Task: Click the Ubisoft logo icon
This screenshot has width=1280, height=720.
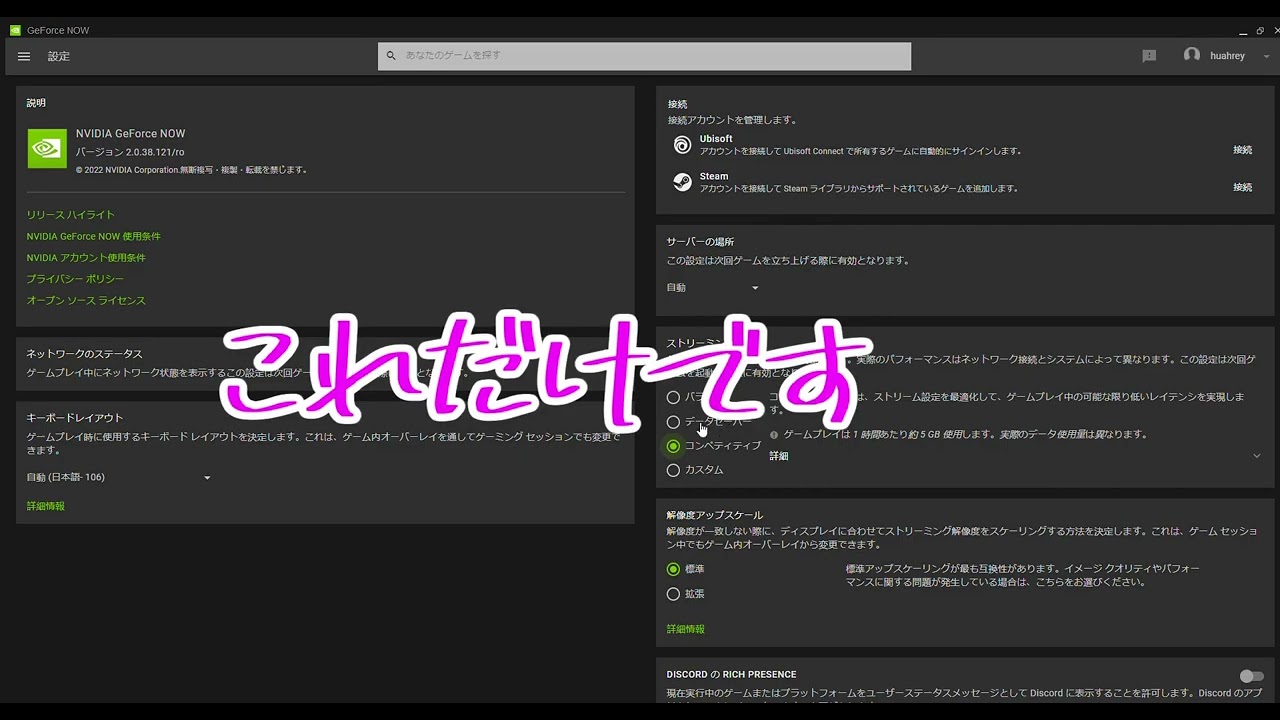Action: coord(682,145)
